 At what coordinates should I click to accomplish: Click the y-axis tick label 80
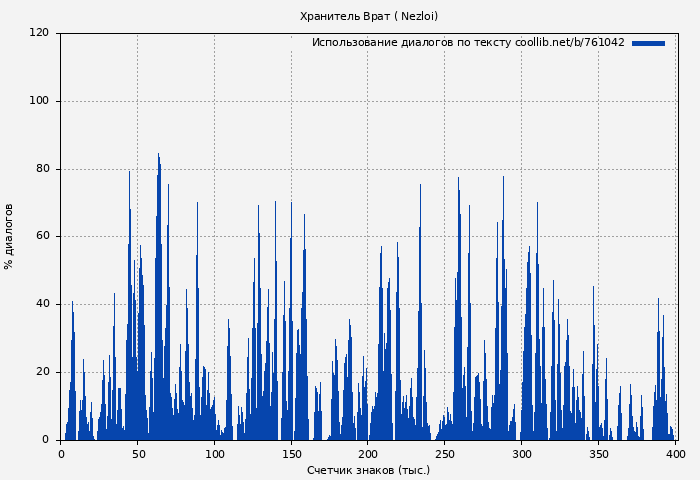42,169
